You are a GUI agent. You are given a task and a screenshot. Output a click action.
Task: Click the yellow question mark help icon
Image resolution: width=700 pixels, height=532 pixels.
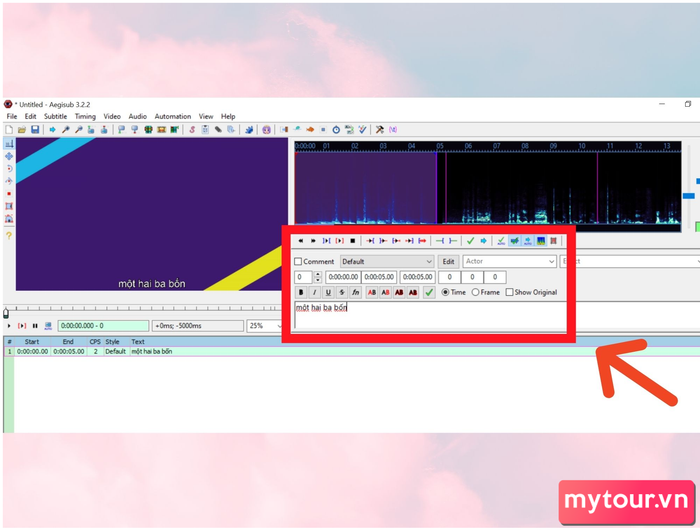click(x=9, y=235)
